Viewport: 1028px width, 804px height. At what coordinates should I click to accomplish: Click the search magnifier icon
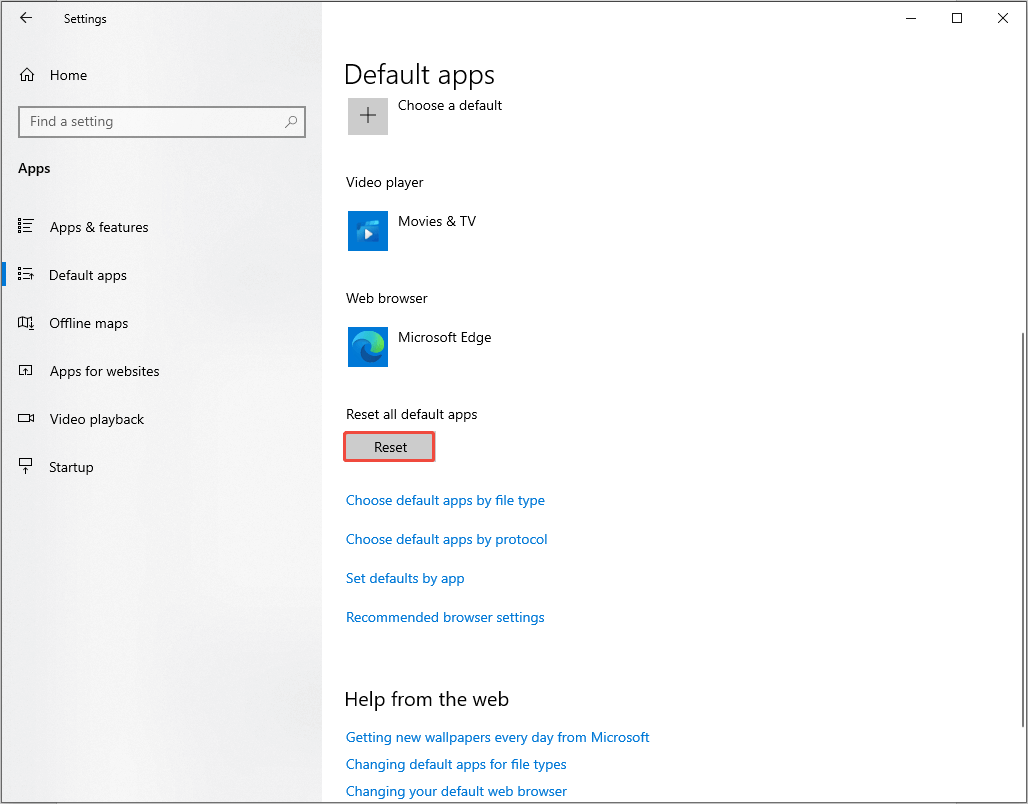(x=291, y=122)
